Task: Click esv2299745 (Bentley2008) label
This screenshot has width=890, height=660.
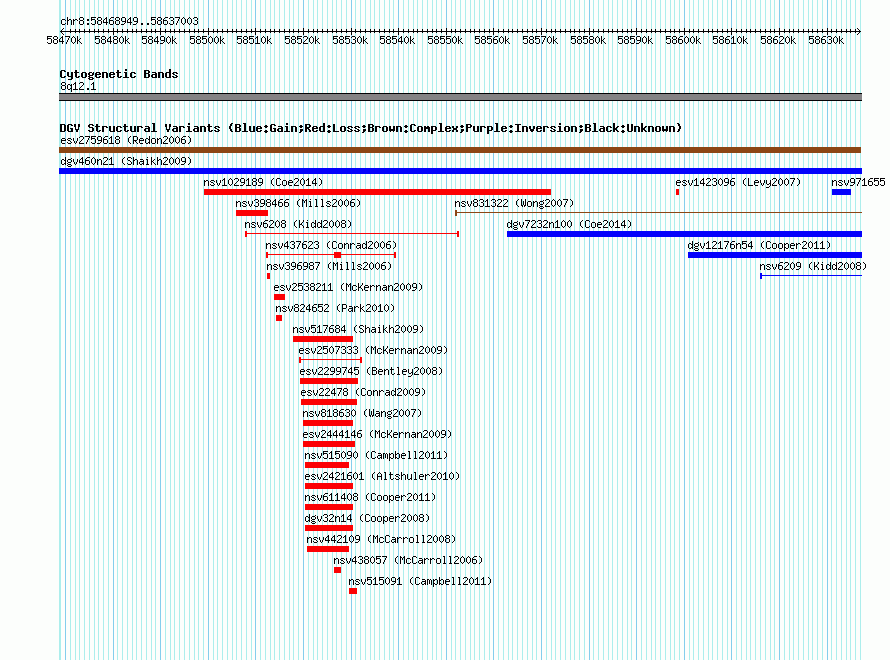Action: (371, 371)
